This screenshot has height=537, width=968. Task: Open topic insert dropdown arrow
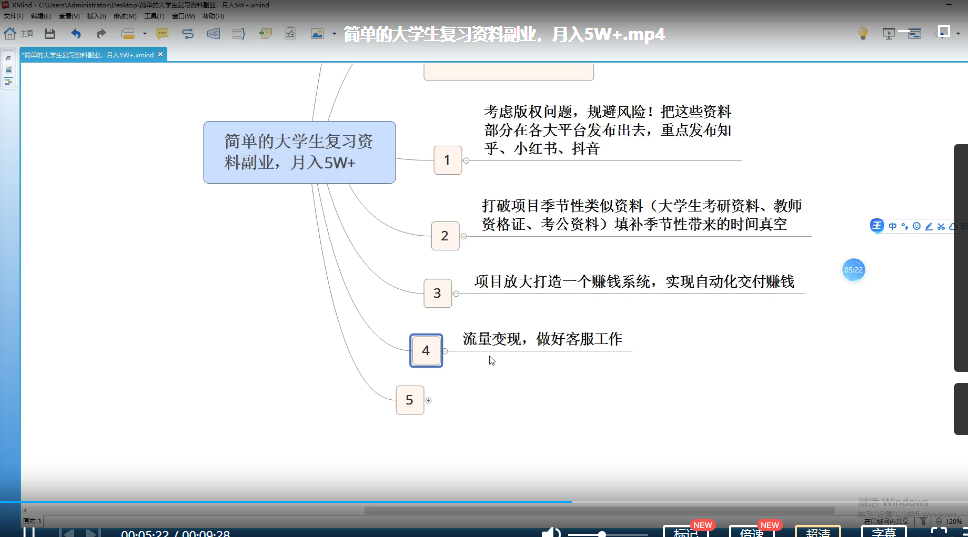click(x=144, y=33)
